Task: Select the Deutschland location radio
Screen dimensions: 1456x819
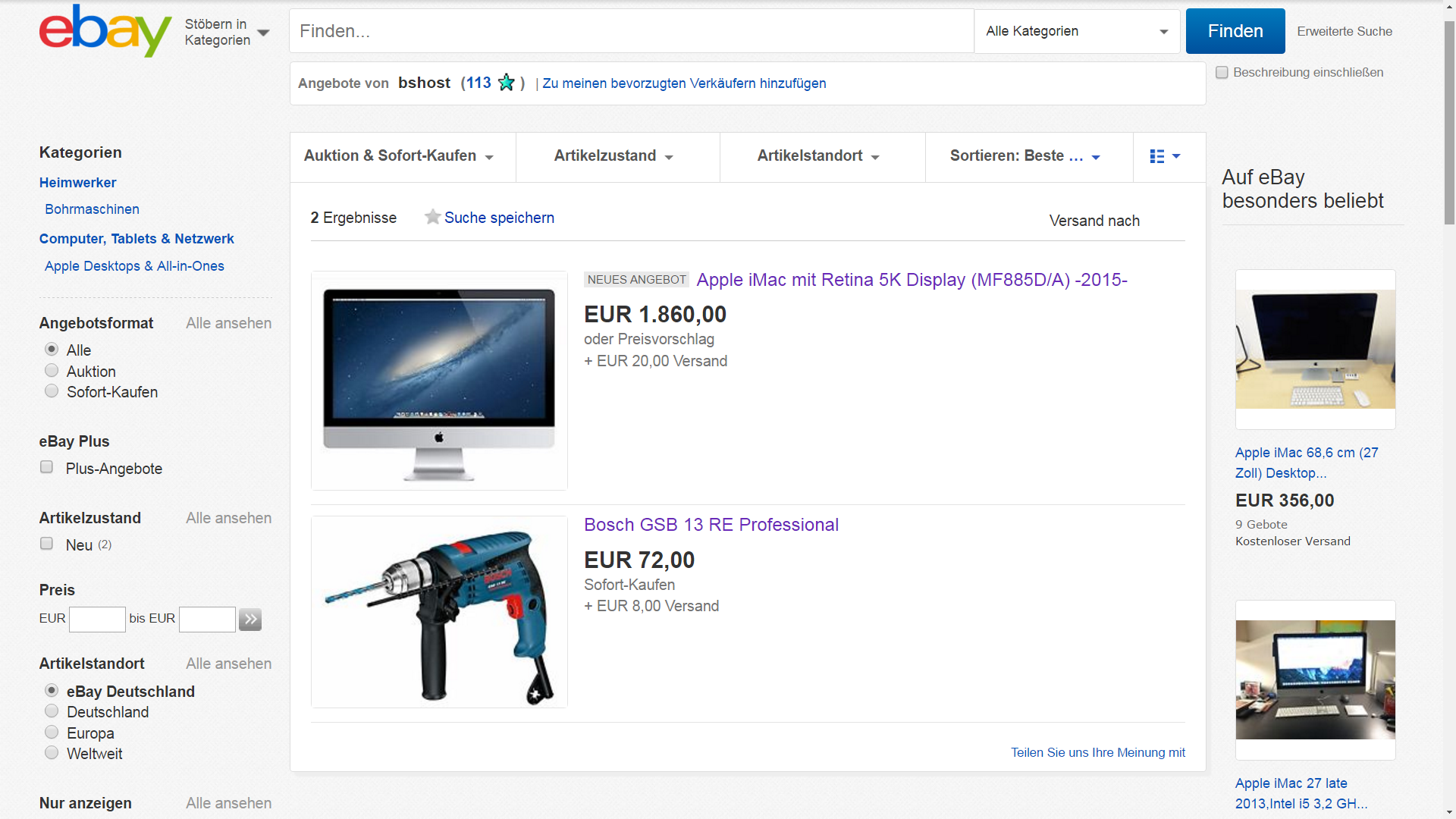Action: coord(52,711)
